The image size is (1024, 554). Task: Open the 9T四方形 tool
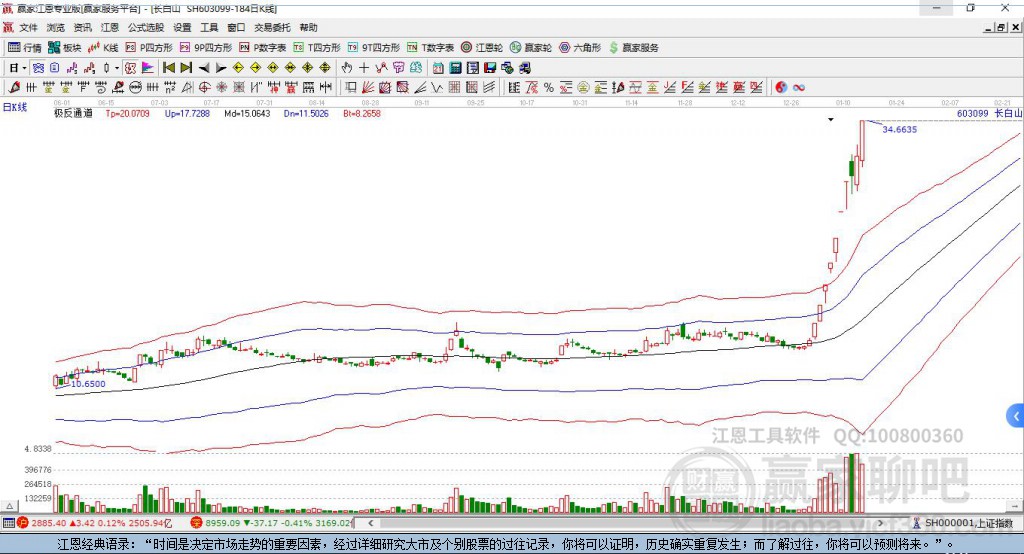pyautogui.click(x=374, y=48)
